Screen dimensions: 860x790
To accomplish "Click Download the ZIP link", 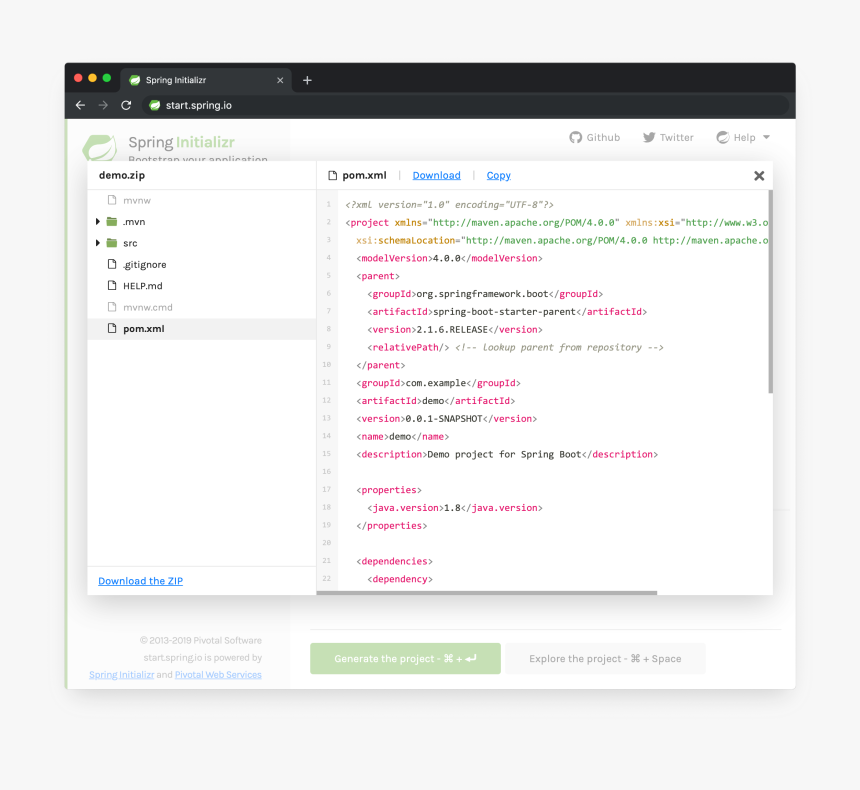I will (140, 581).
